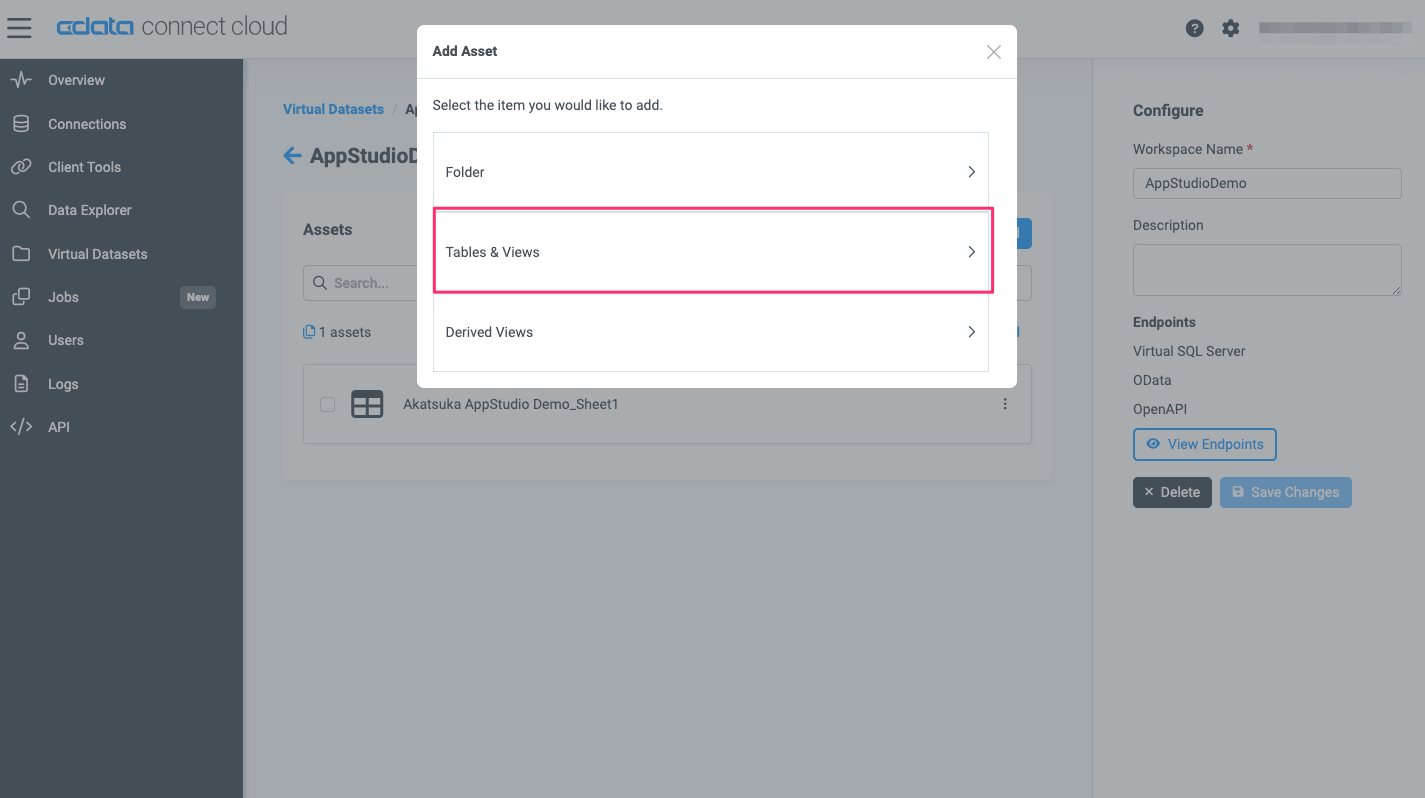Click the Description text area
1425x798 pixels.
point(1267,270)
